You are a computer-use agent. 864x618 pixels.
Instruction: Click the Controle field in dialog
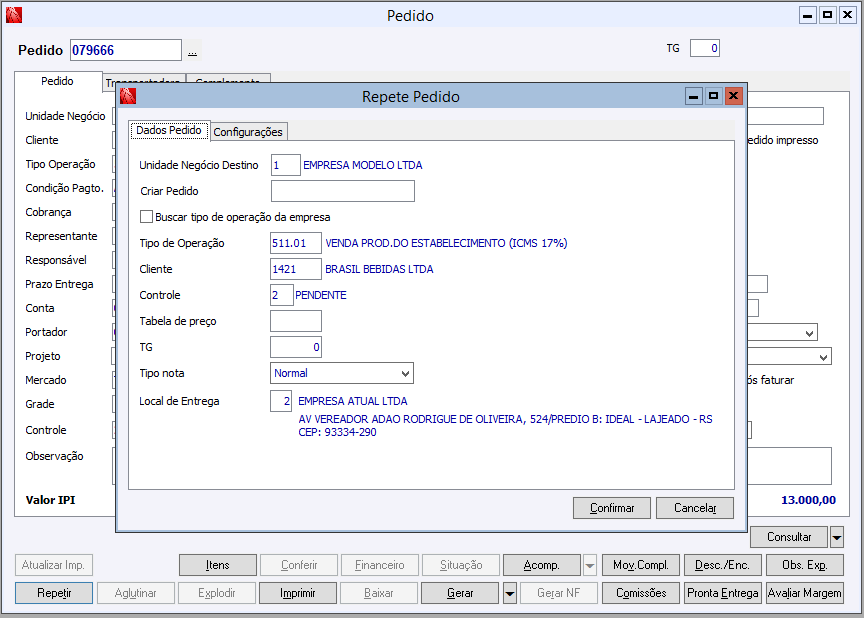point(282,295)
